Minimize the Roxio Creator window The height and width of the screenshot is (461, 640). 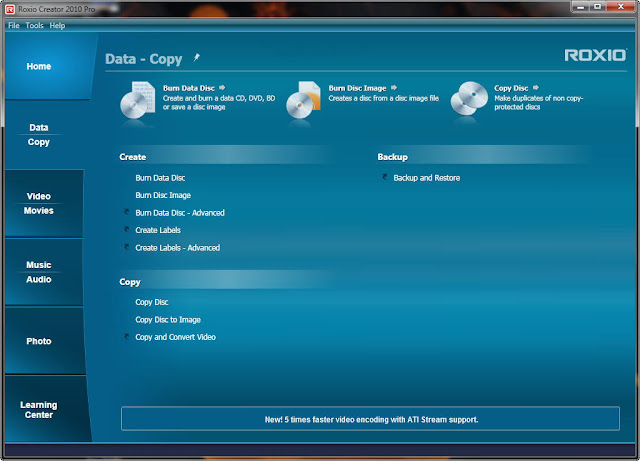[x=580, y=7]
